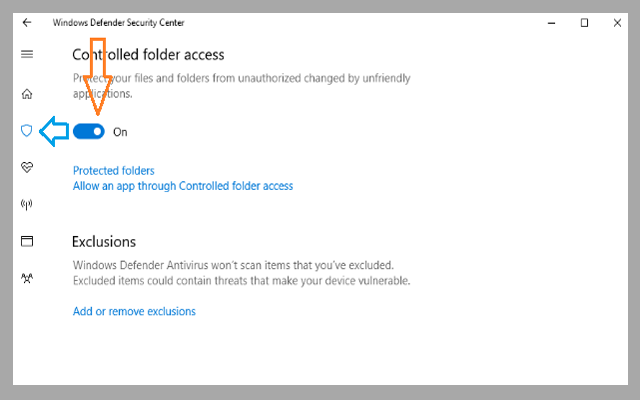Open Add or remove exclusions link
This screenshot has height=400, width=640.
[134, 311]
